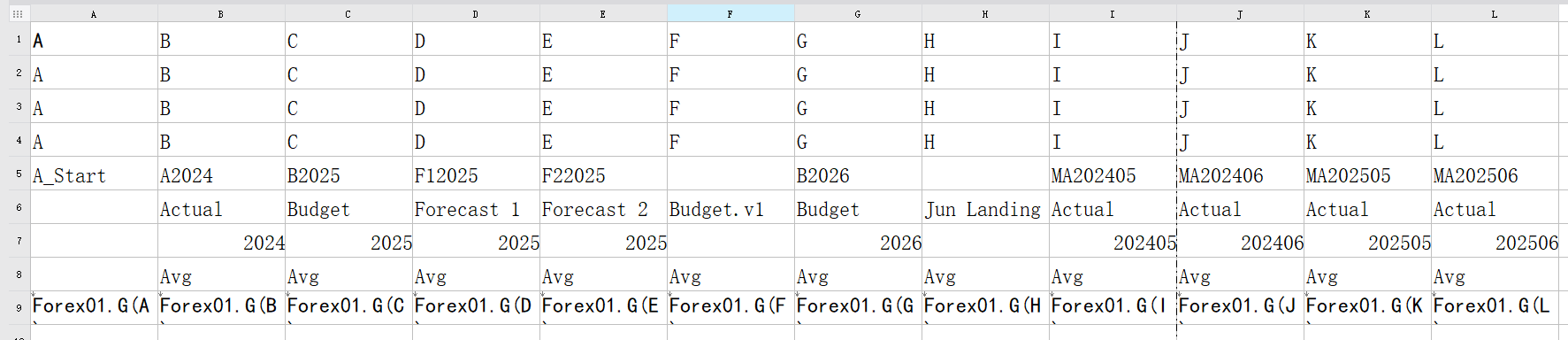Click cell containing B2026
The width and height of the screenshot is (1568, 340).
click(x=858, y=174)
